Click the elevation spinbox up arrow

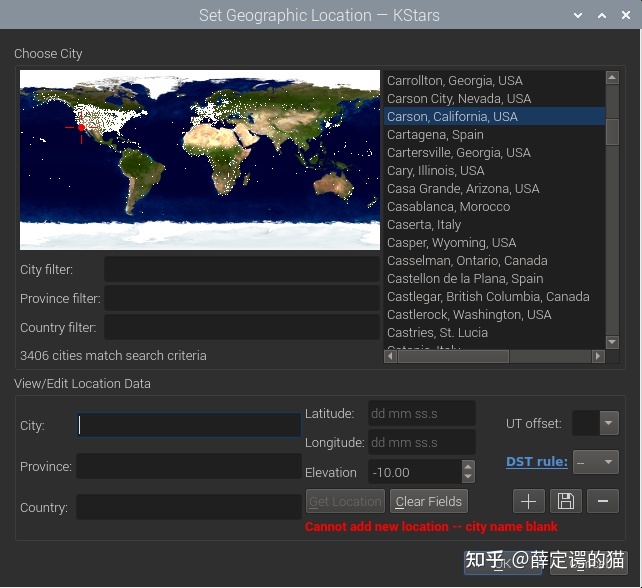pyautogui.click(x=468, y=466)
